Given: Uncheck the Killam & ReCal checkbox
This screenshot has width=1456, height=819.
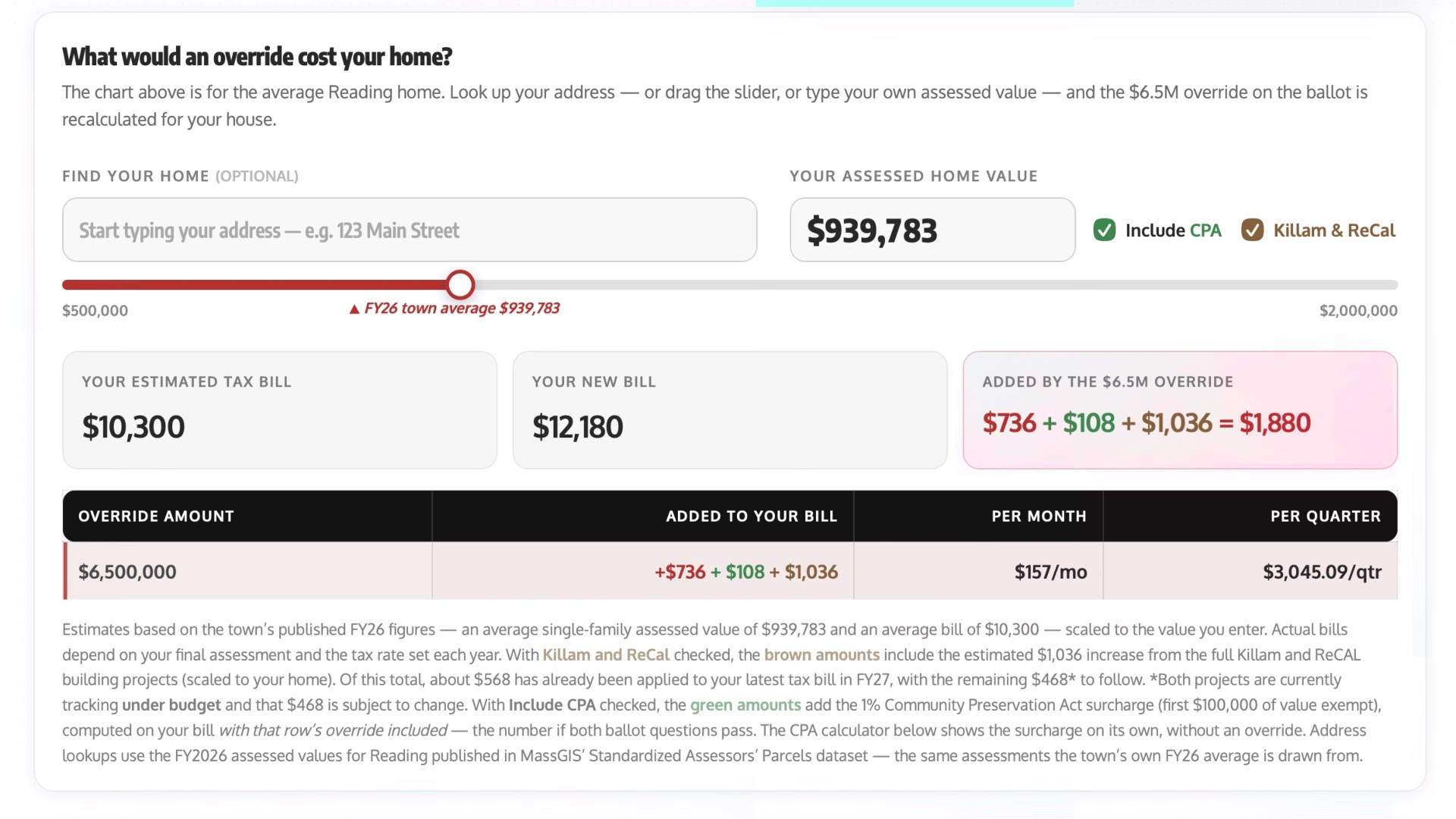Looking at the screenshot, I should (1252, 230).
